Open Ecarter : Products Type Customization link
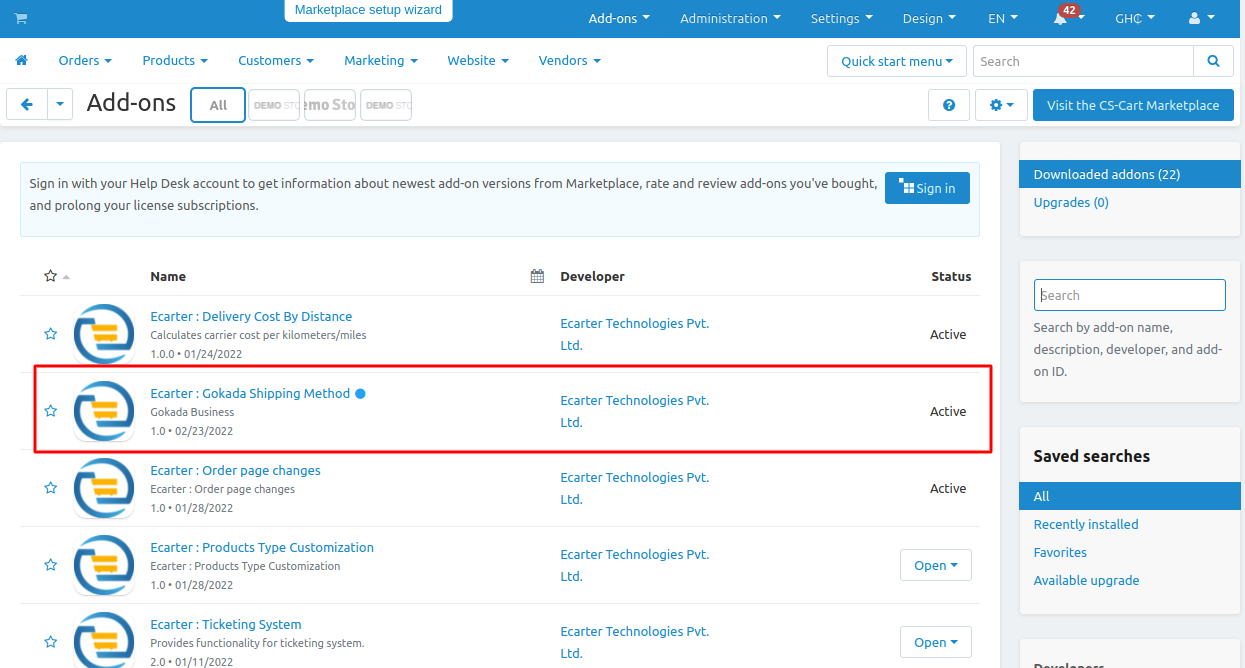Viewport: 1245px width, 668px height. coord(262,547)
